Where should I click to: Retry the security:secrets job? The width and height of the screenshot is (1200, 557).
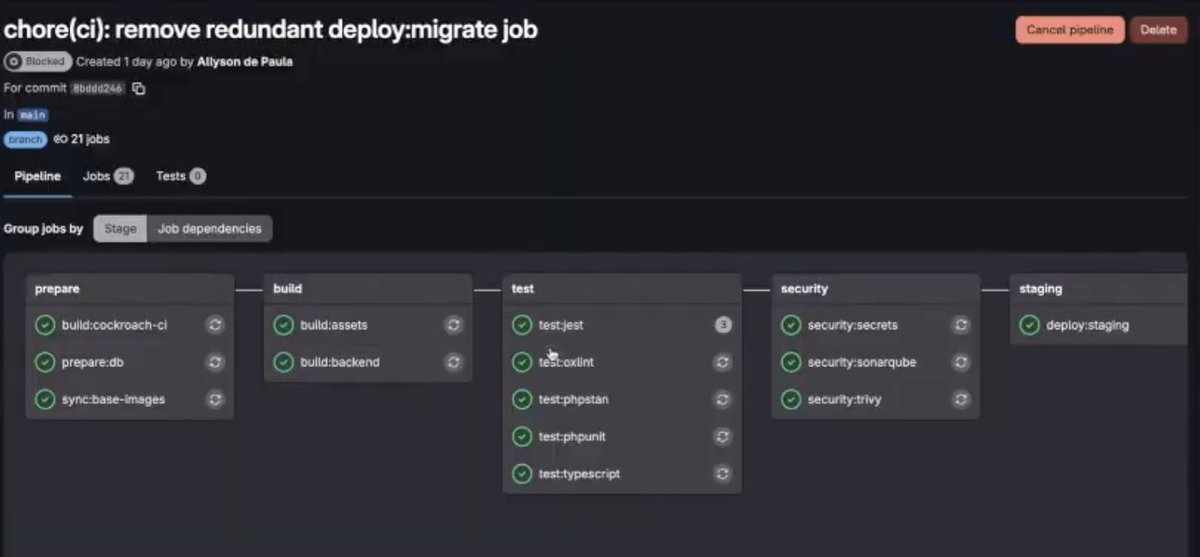961,325
